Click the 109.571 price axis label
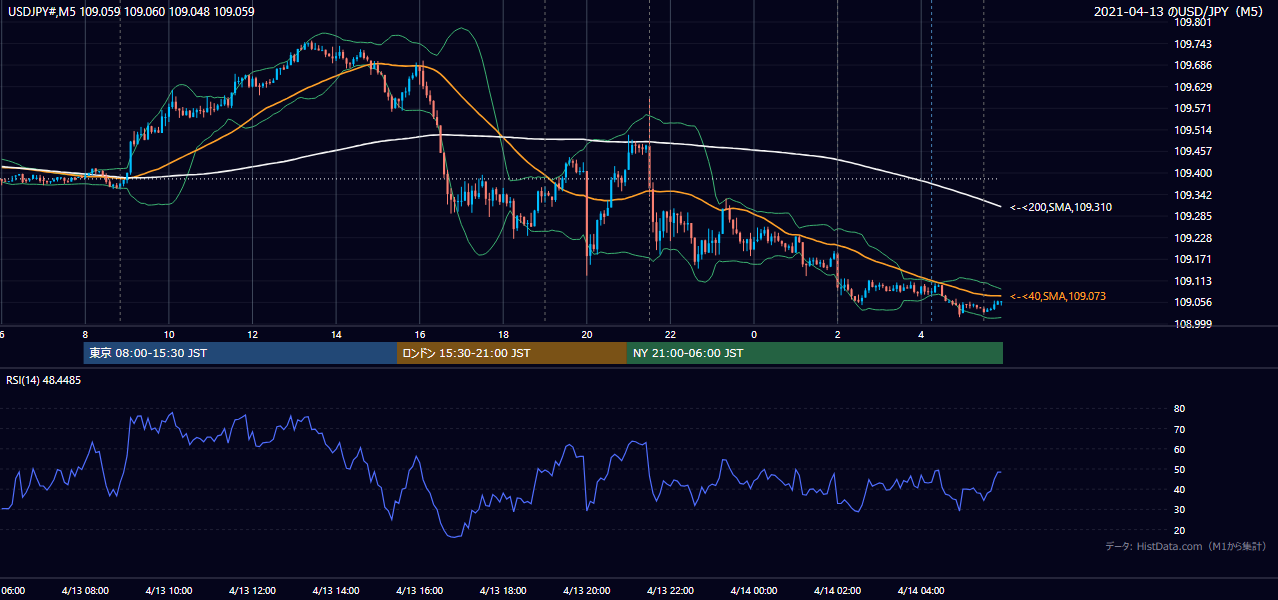The image size is (1278, 600). (x=1192, y=108)
